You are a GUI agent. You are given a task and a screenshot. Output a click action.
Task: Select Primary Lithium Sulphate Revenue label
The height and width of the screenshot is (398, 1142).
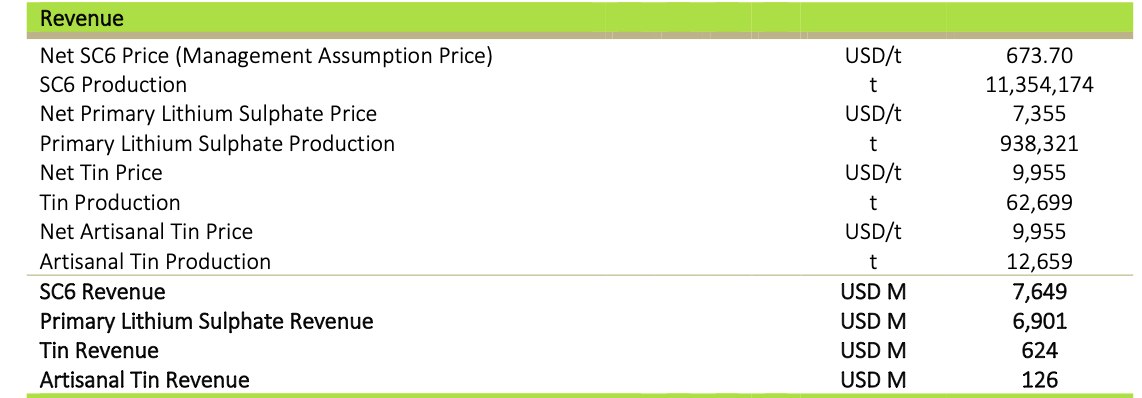(207, 321)
